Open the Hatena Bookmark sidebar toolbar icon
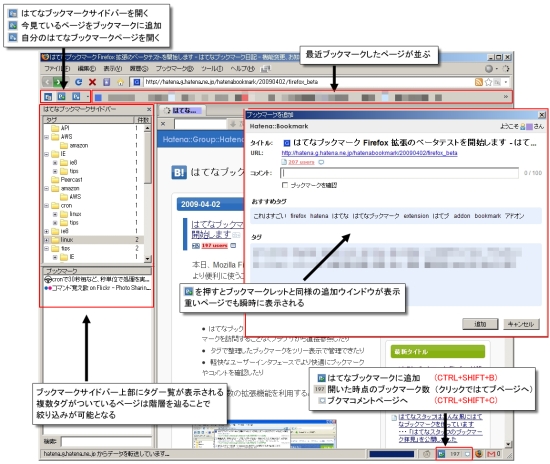Image resolution: width=550 pixels, height=464 pixels. (48, 96)
